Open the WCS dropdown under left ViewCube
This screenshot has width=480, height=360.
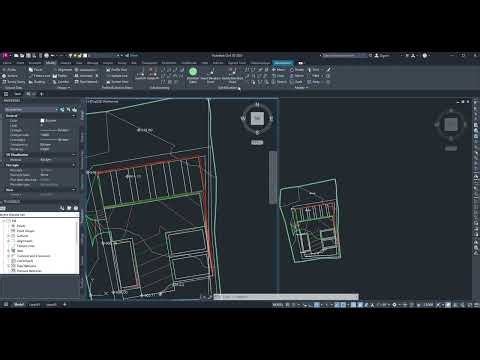[x=257, y=142]
